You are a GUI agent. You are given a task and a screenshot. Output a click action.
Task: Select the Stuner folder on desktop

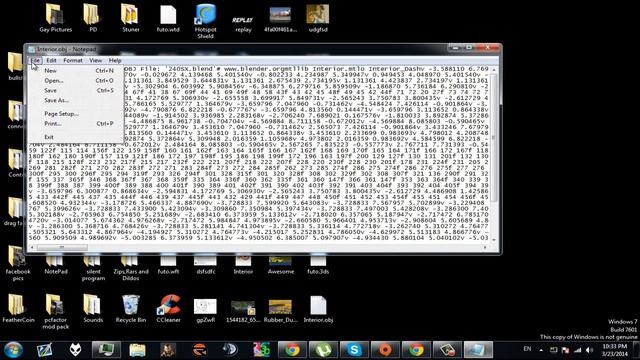(131, 18)
